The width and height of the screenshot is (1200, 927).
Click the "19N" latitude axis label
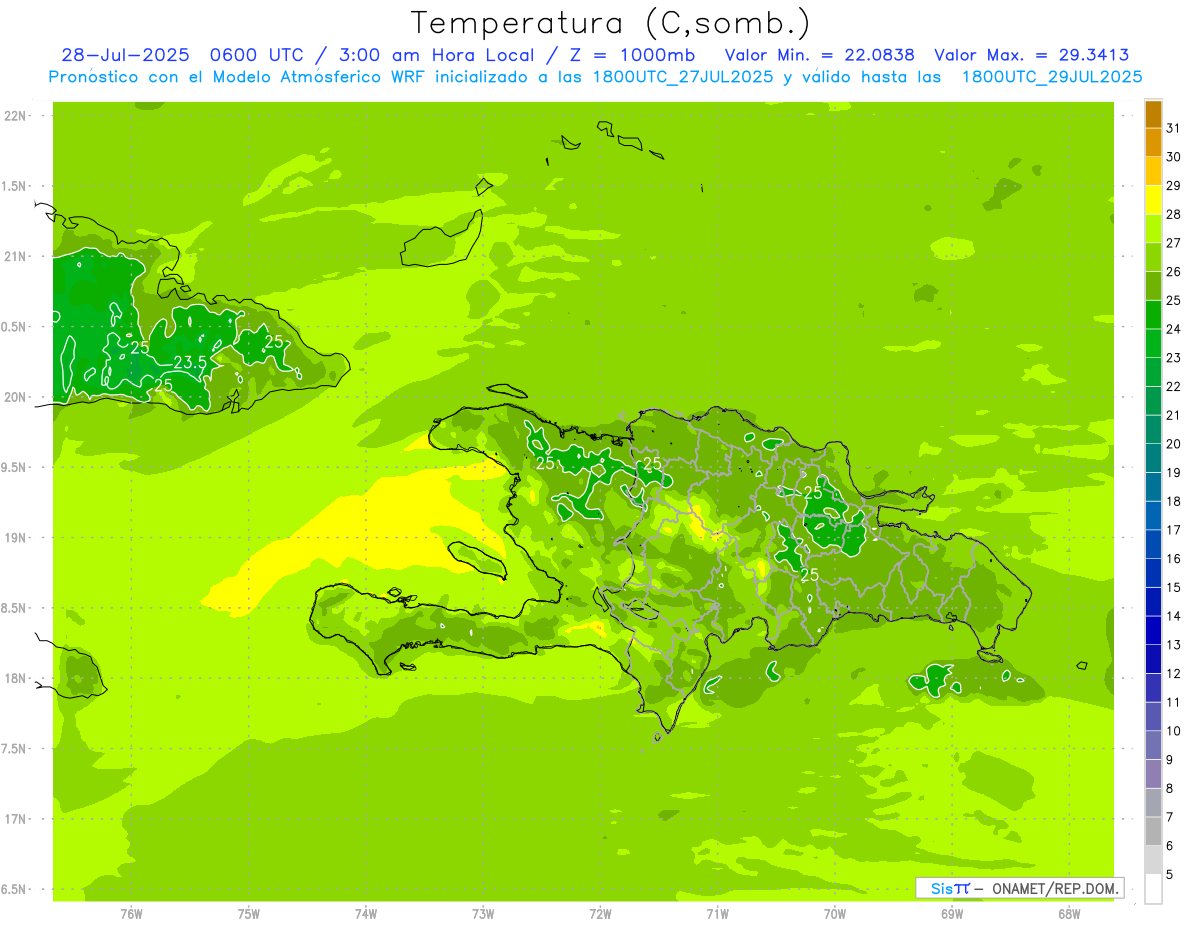pos(15,538)
